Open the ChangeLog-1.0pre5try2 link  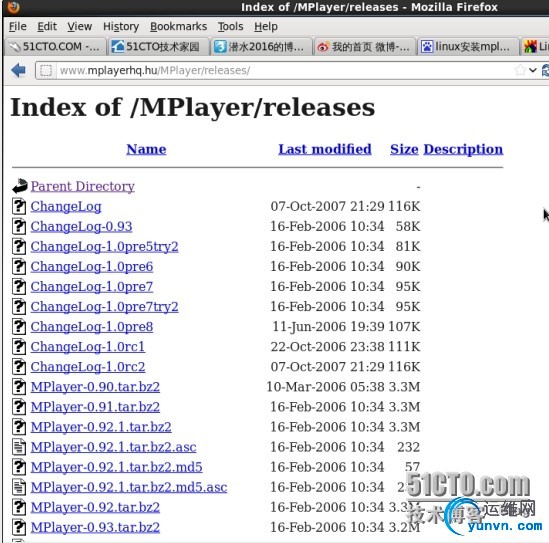pyautogui.click(x=104, y=246)
